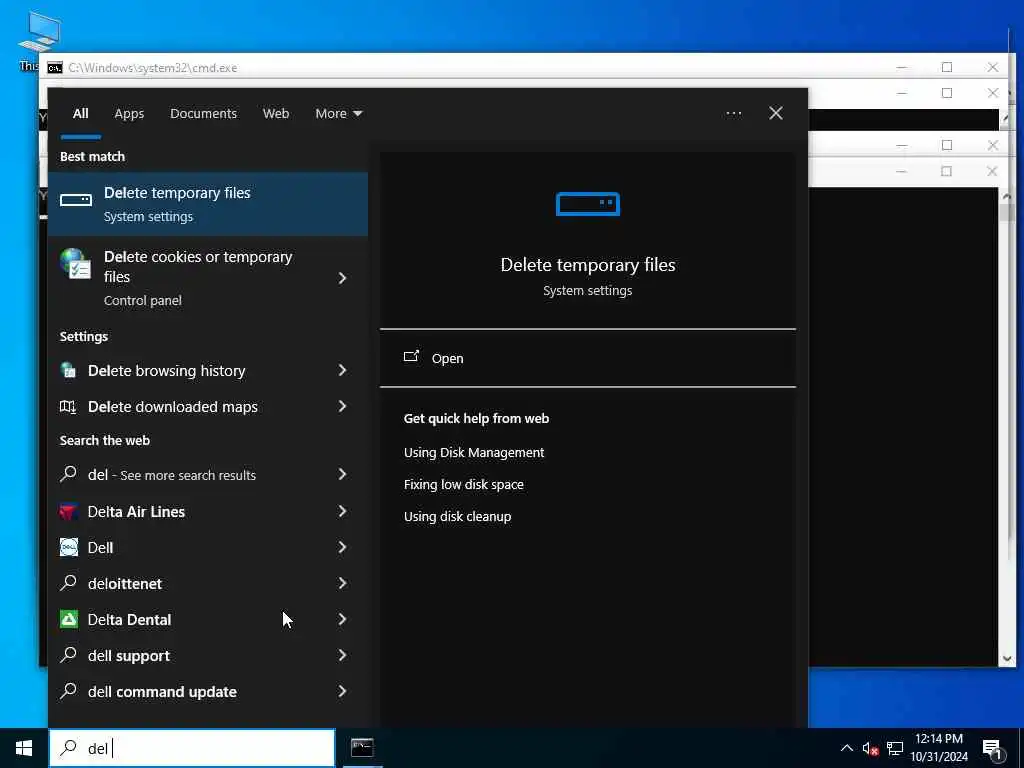Select the 'dell command update' web suggestion
1024x768 pixels.
162,692
